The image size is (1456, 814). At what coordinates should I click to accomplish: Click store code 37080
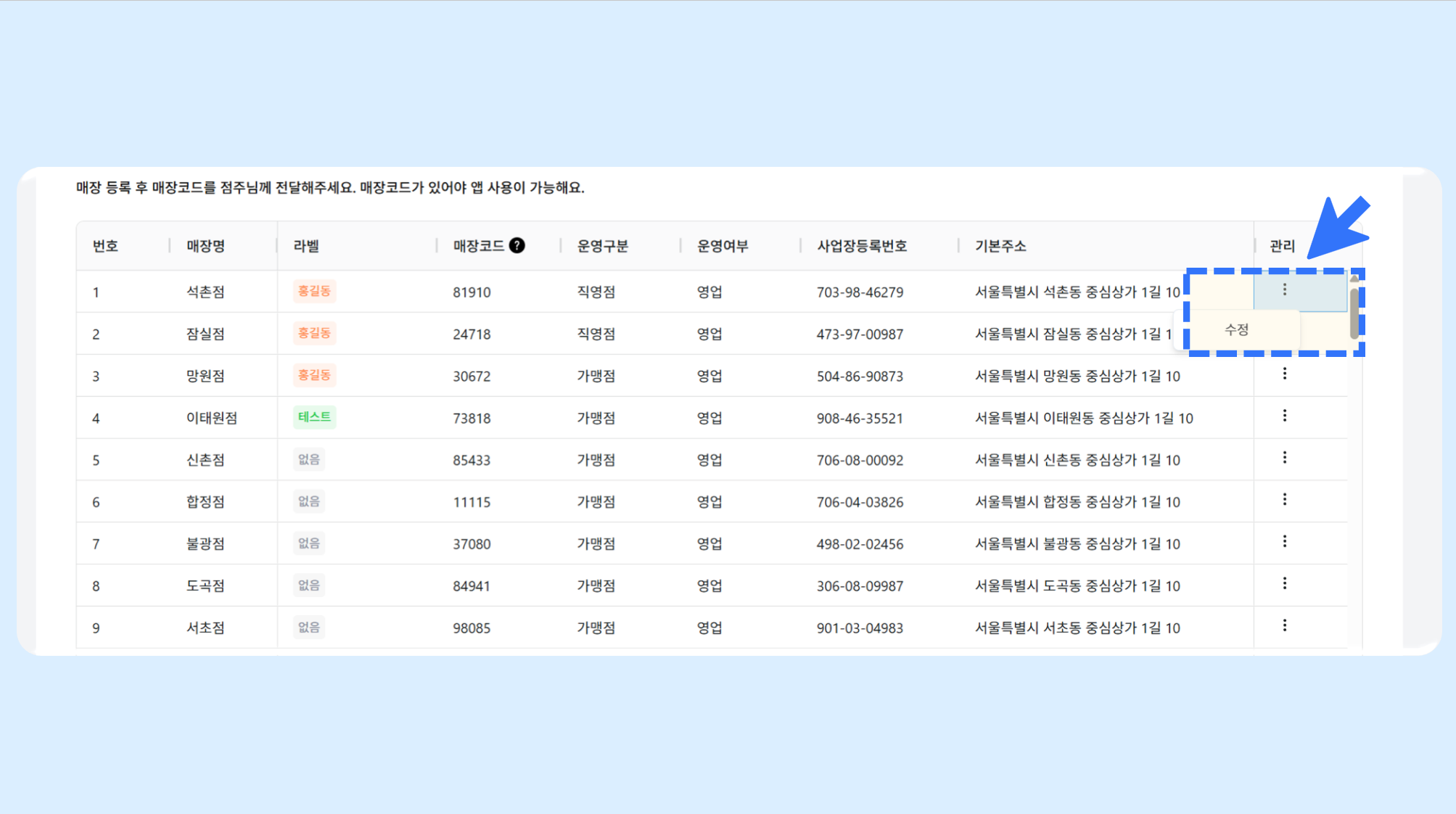(472, 544)
